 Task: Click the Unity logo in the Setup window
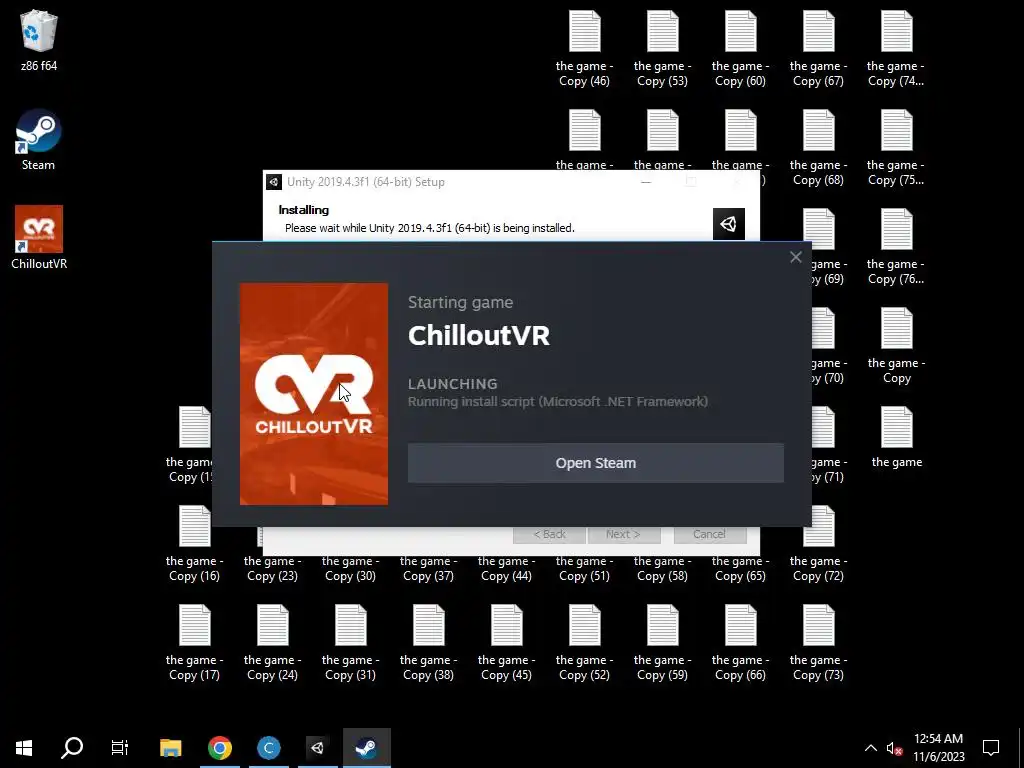[x=729, y=224]
